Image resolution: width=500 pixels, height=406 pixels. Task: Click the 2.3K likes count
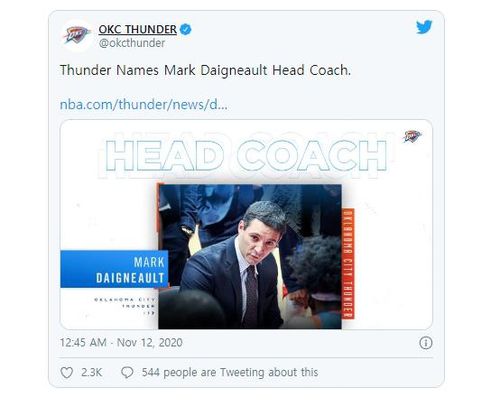point(92,372)
